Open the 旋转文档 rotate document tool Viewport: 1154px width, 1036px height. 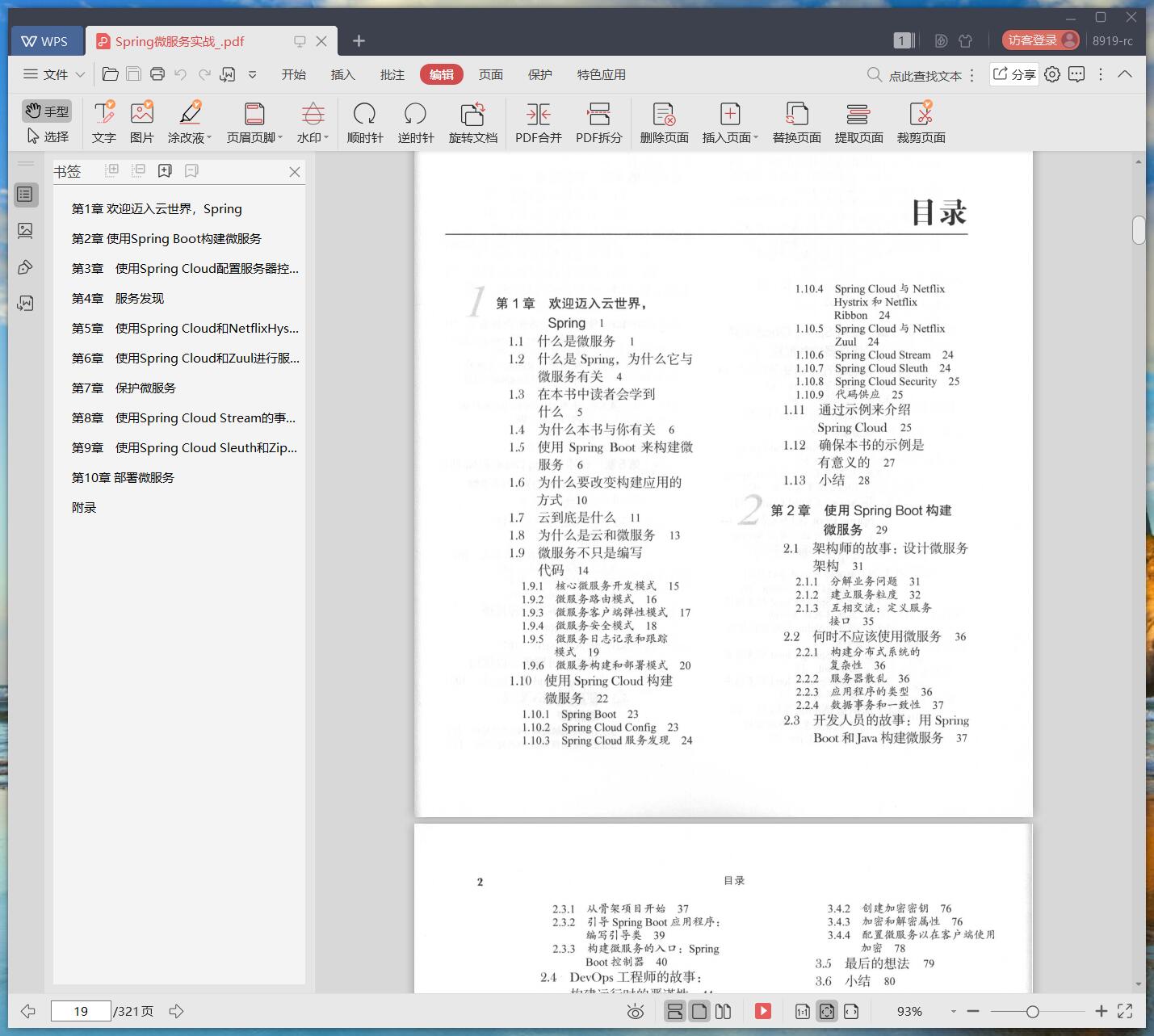click(x=473, y=122)
